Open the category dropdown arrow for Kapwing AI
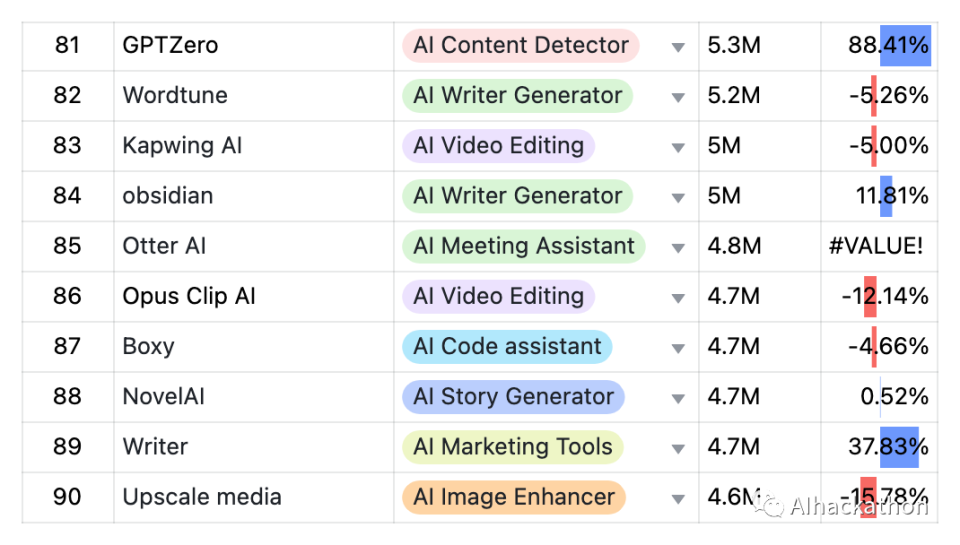960x545 pixels. click(x=678, y=147)
